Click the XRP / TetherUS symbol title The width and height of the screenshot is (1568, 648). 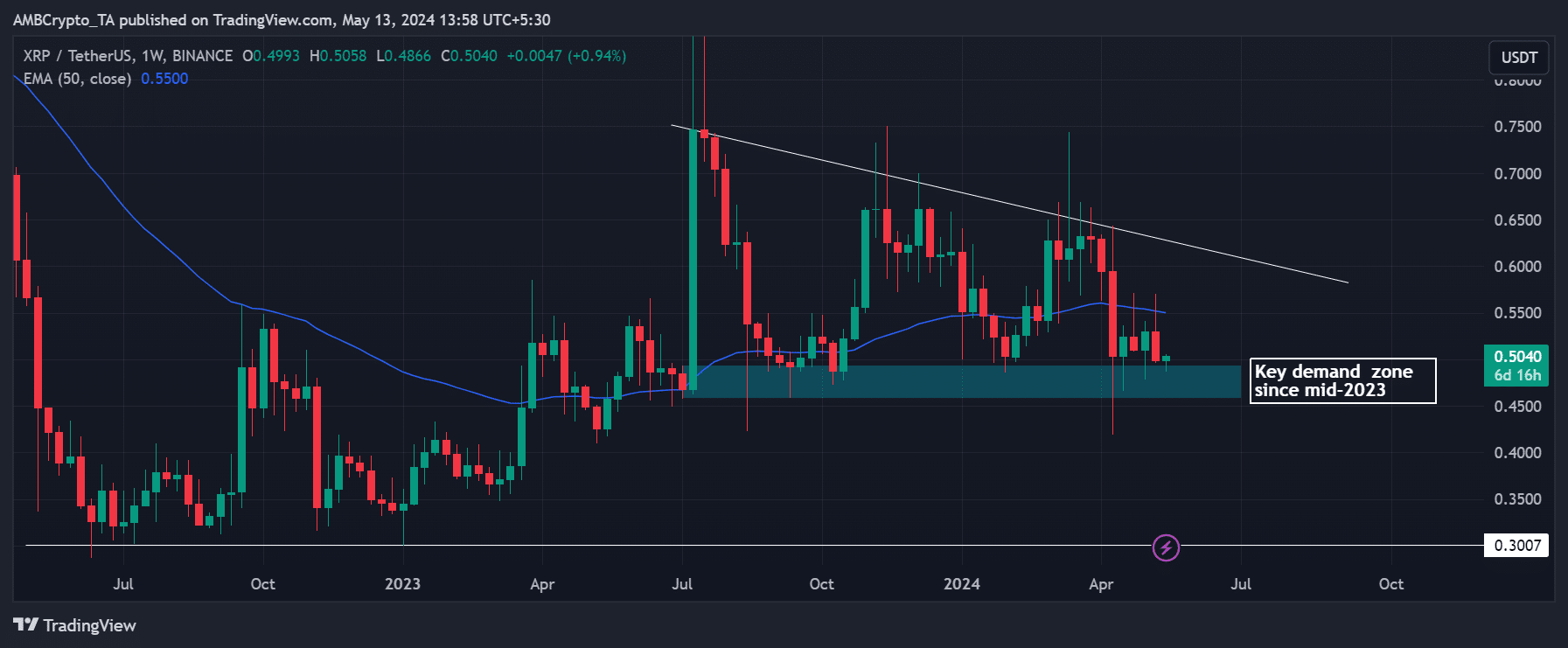point(128,56)
